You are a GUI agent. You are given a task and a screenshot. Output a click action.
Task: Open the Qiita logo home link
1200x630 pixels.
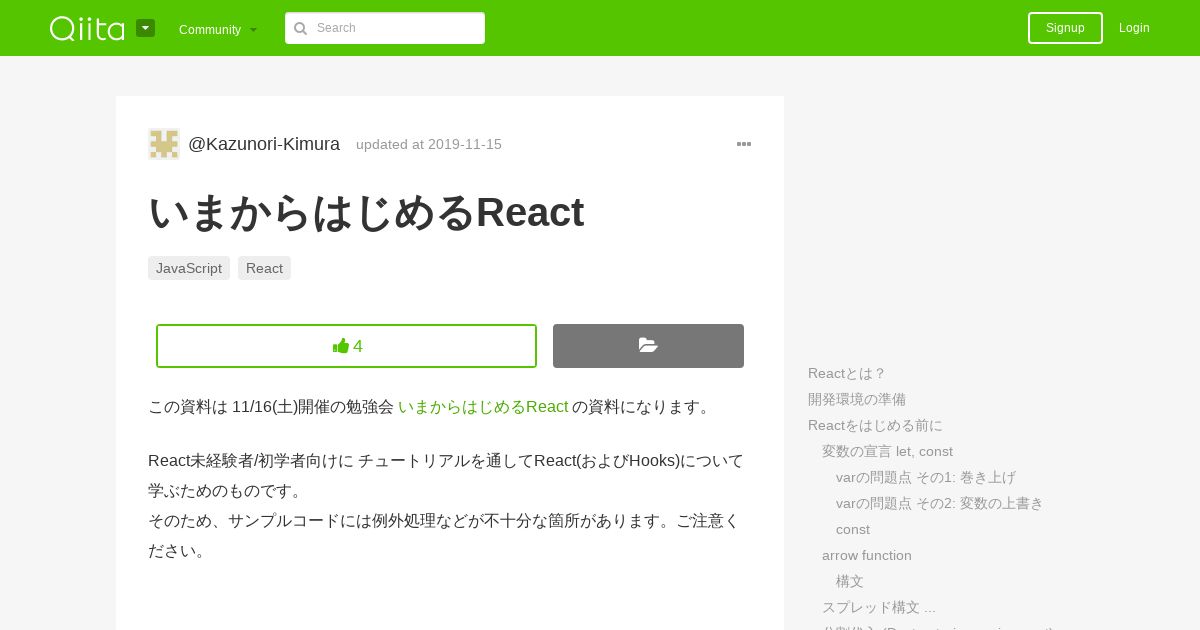pos(87,28)
